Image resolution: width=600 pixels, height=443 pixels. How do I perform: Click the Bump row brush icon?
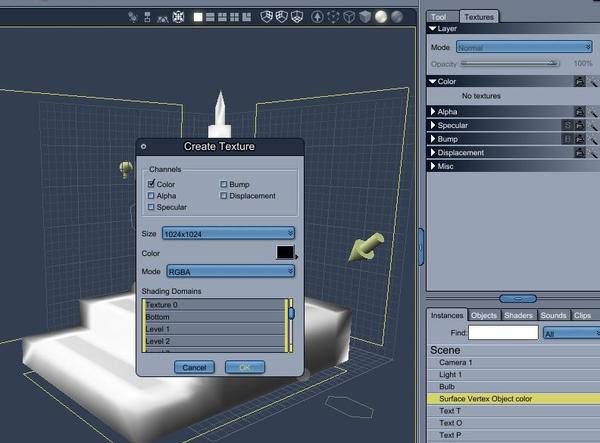point(593,139)
